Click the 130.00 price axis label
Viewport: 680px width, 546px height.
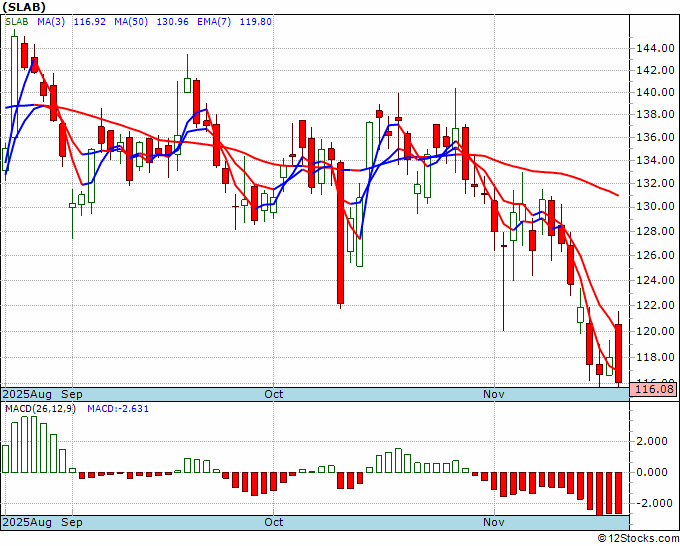coord(655,207)
